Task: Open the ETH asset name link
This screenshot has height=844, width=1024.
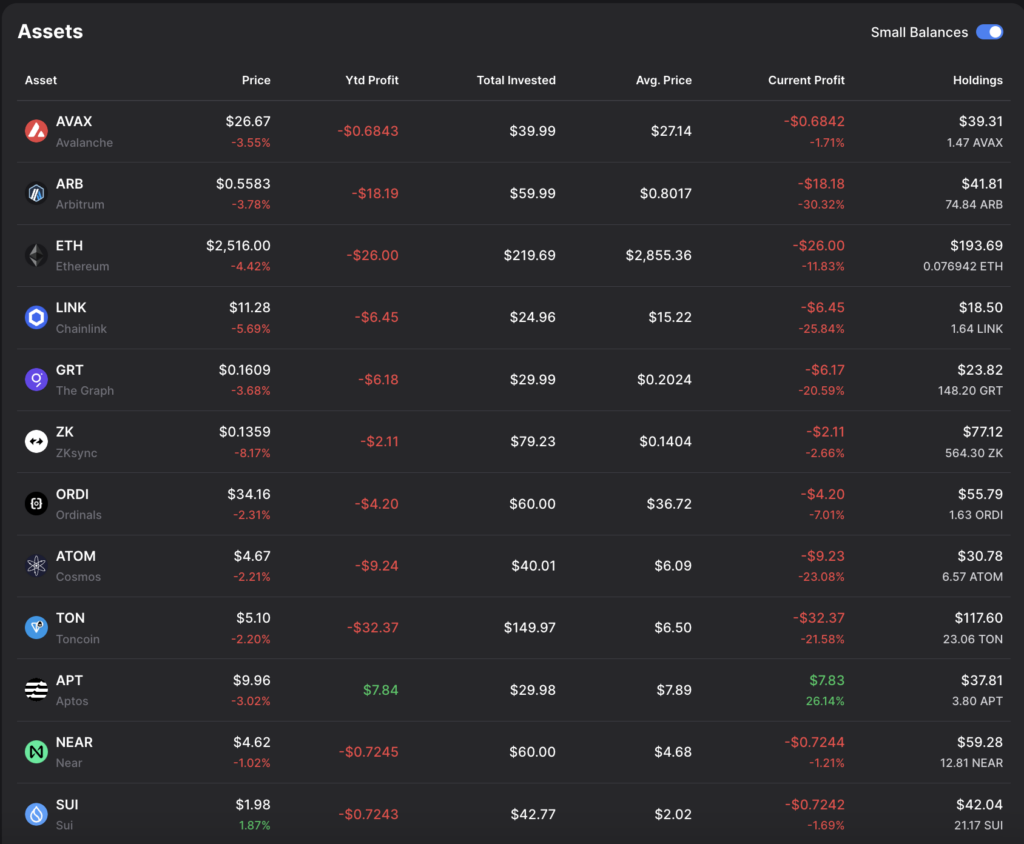Action: 70,246
